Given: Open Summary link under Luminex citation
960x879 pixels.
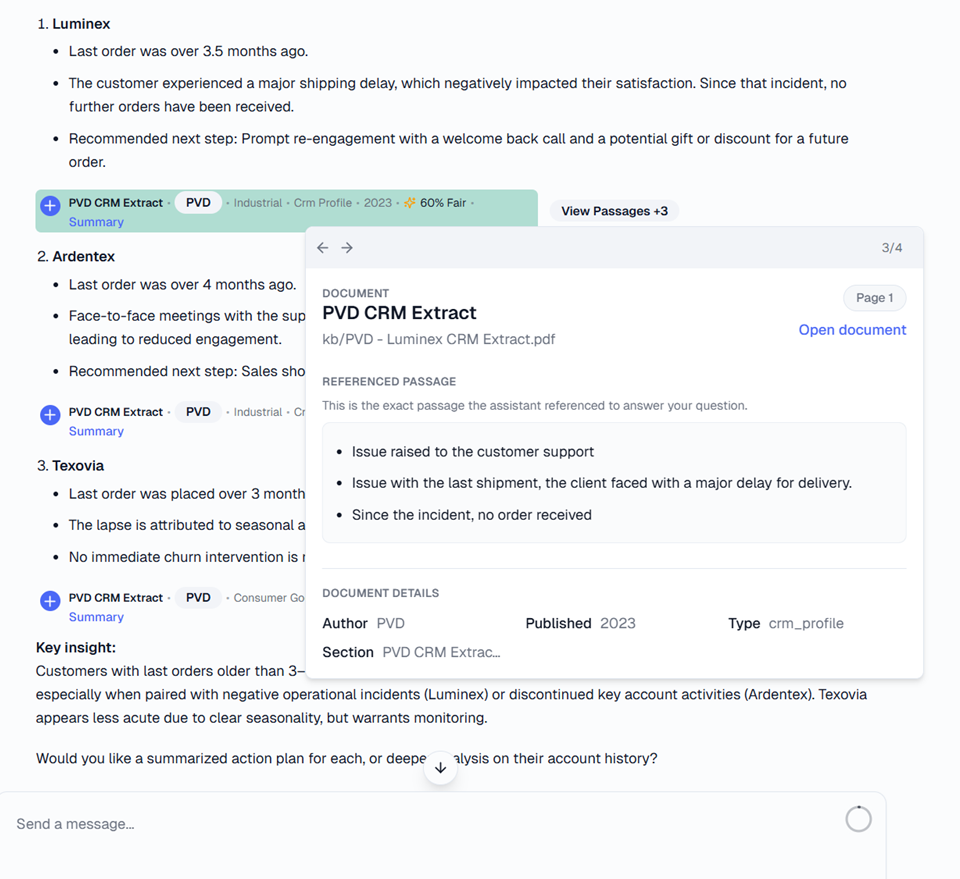Looking at the screenshot, I should click(x=96, y=222).
